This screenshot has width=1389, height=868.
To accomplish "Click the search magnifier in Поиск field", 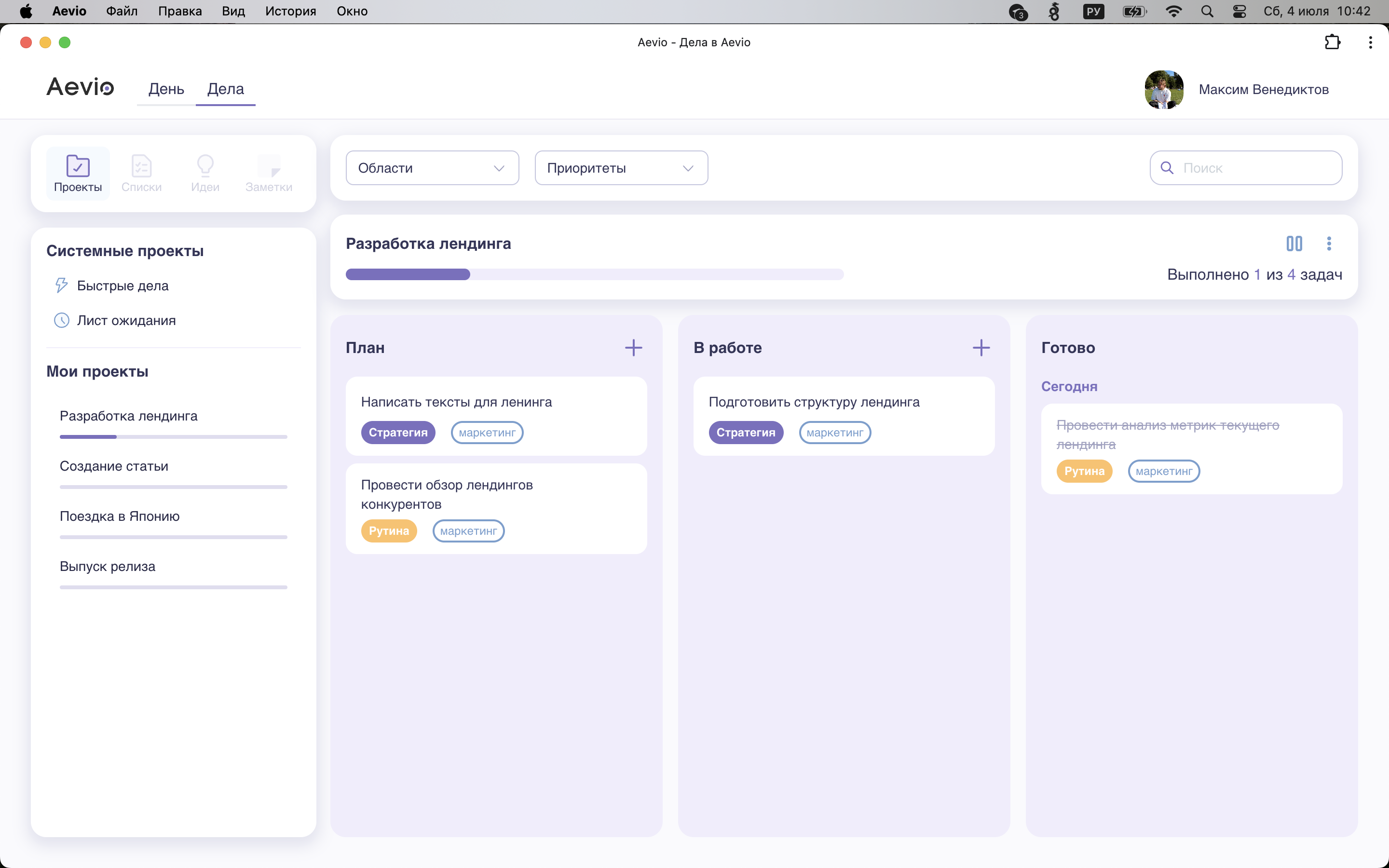I will click(x=1166, y=168).
